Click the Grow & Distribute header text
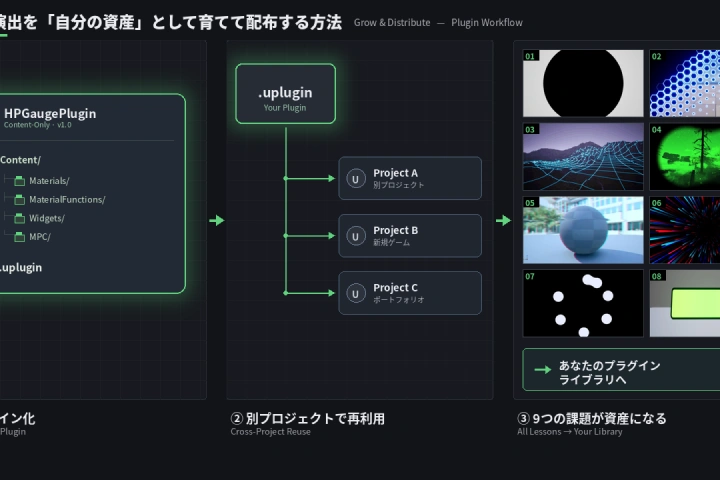This screenshot has width=720, height=480. point(392,23)
